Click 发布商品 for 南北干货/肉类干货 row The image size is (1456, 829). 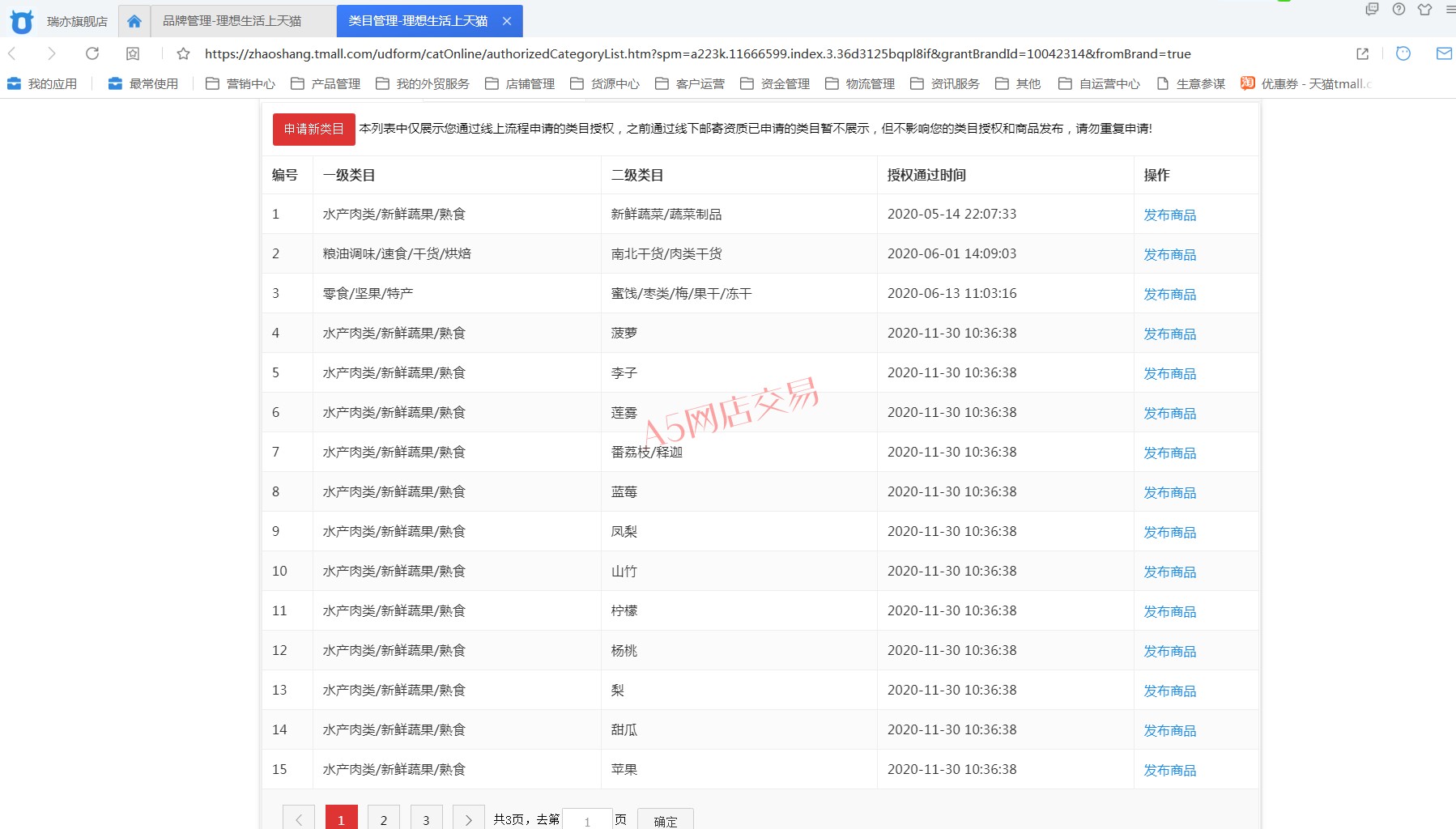(x=1169, y=254)
